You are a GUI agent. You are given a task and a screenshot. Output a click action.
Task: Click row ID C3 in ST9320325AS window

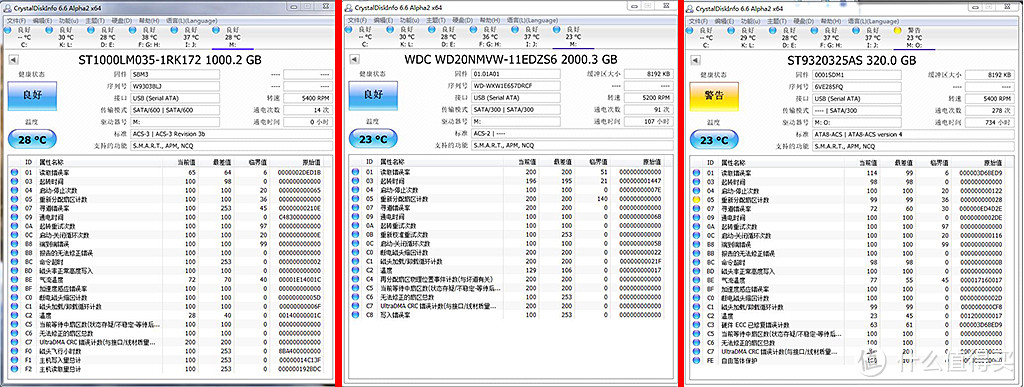tap(712, 324)
